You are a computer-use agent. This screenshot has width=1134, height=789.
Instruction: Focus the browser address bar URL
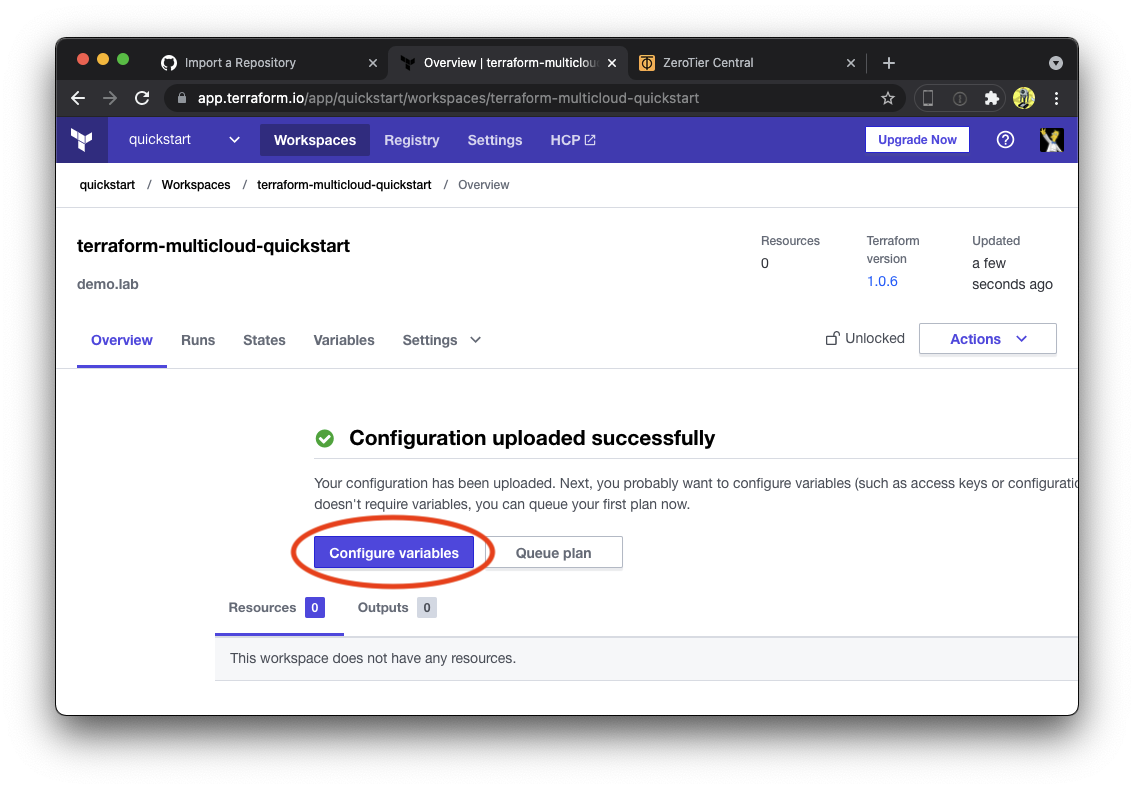tap(448, 98)
